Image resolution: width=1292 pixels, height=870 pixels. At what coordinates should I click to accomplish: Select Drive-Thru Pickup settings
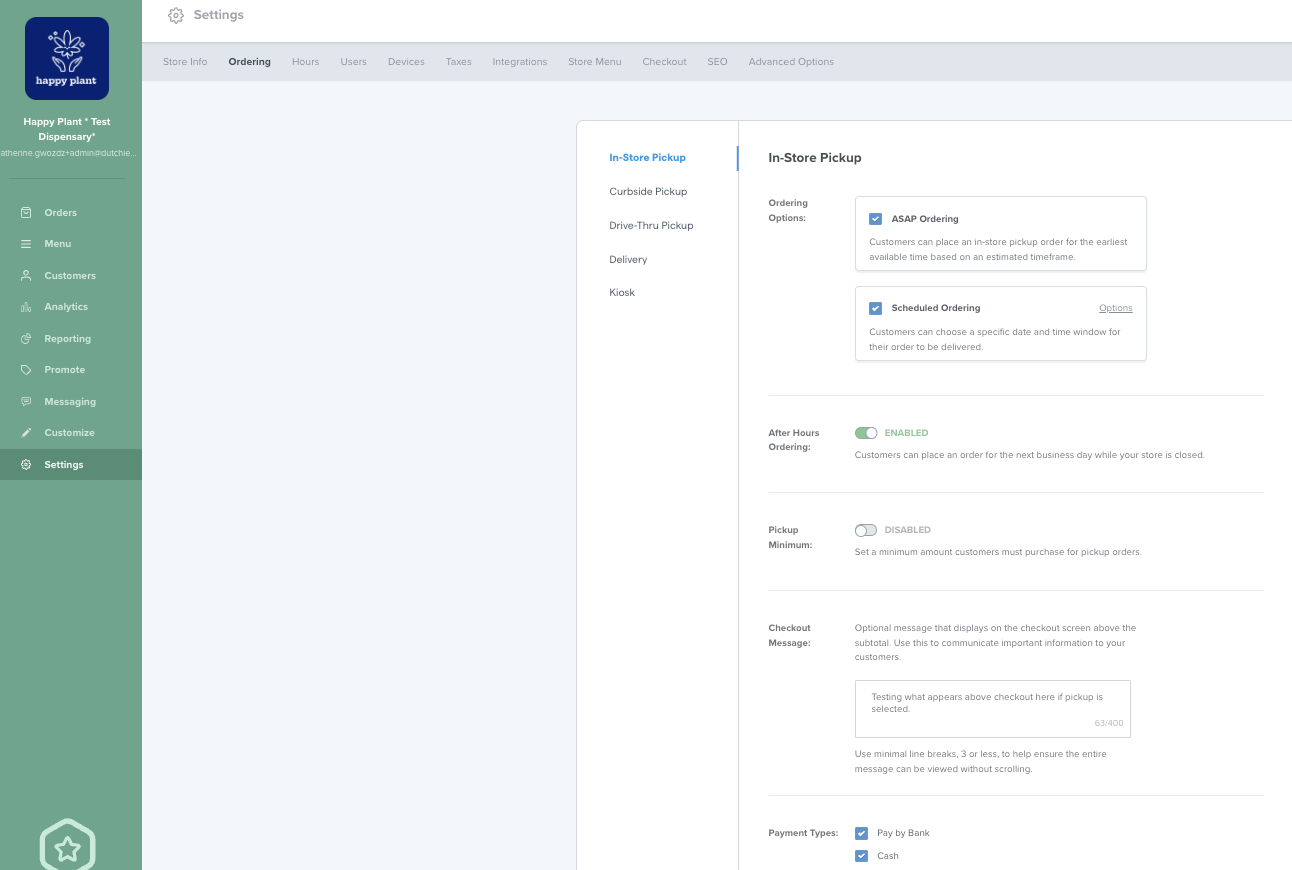pyautogui.click(x=651, y=226)
